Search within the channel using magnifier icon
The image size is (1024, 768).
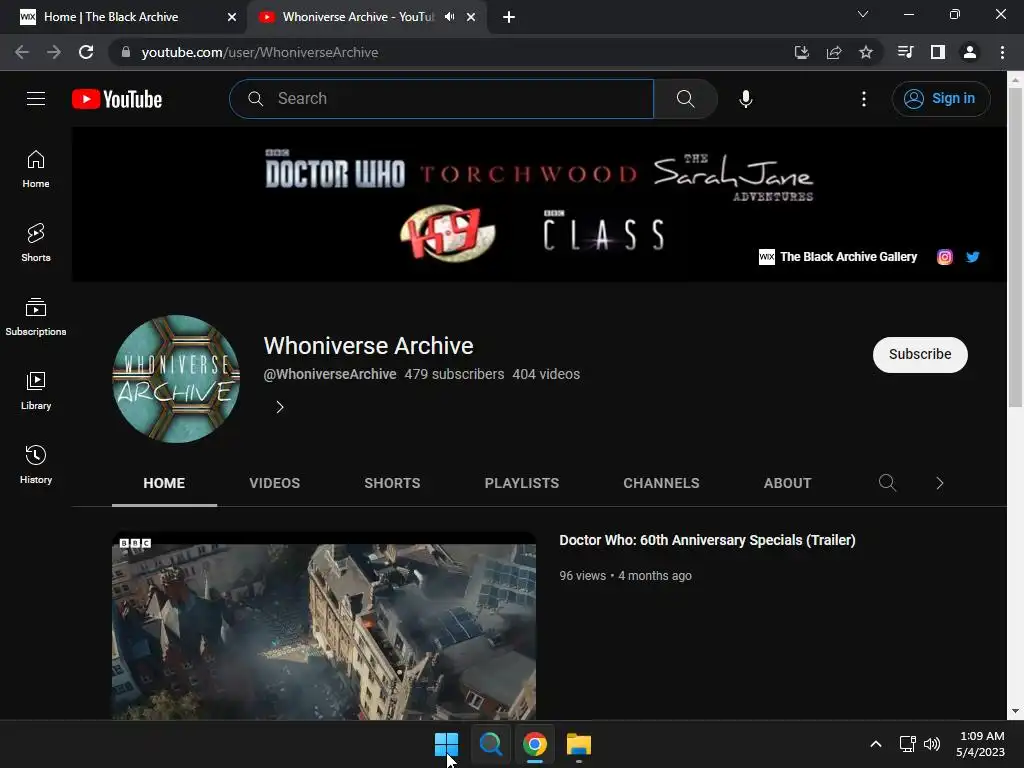(887, 483)
